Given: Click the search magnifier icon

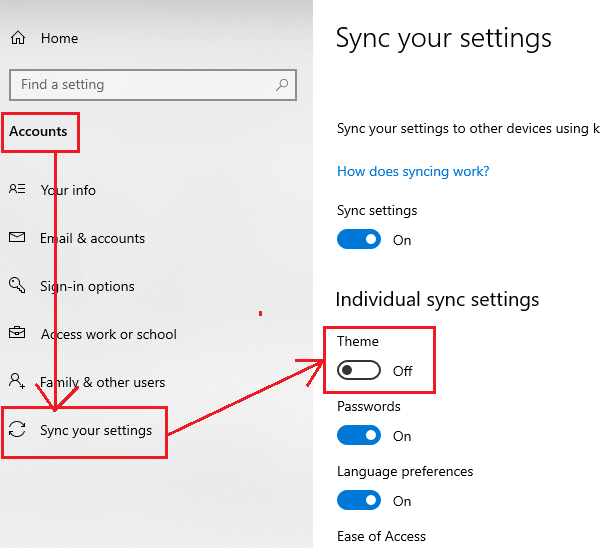Looking at the screenshot, I should 283,85.
